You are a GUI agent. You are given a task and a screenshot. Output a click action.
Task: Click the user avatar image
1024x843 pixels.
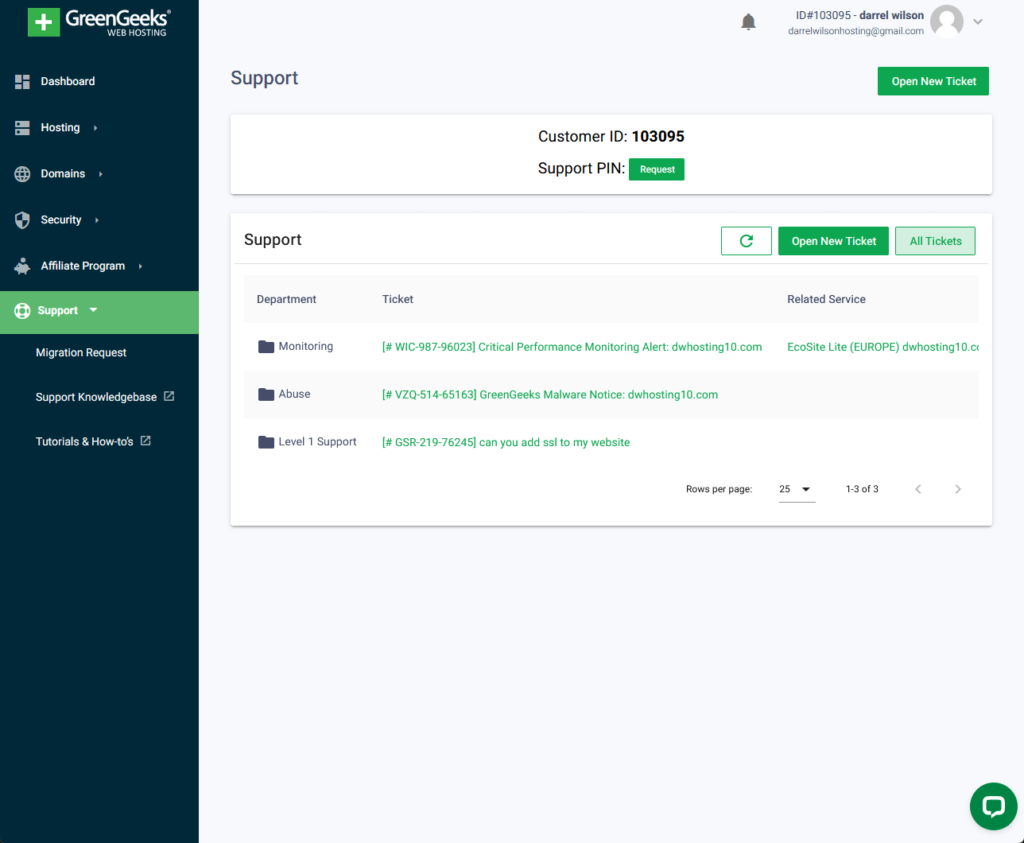(x=946, y=22)
